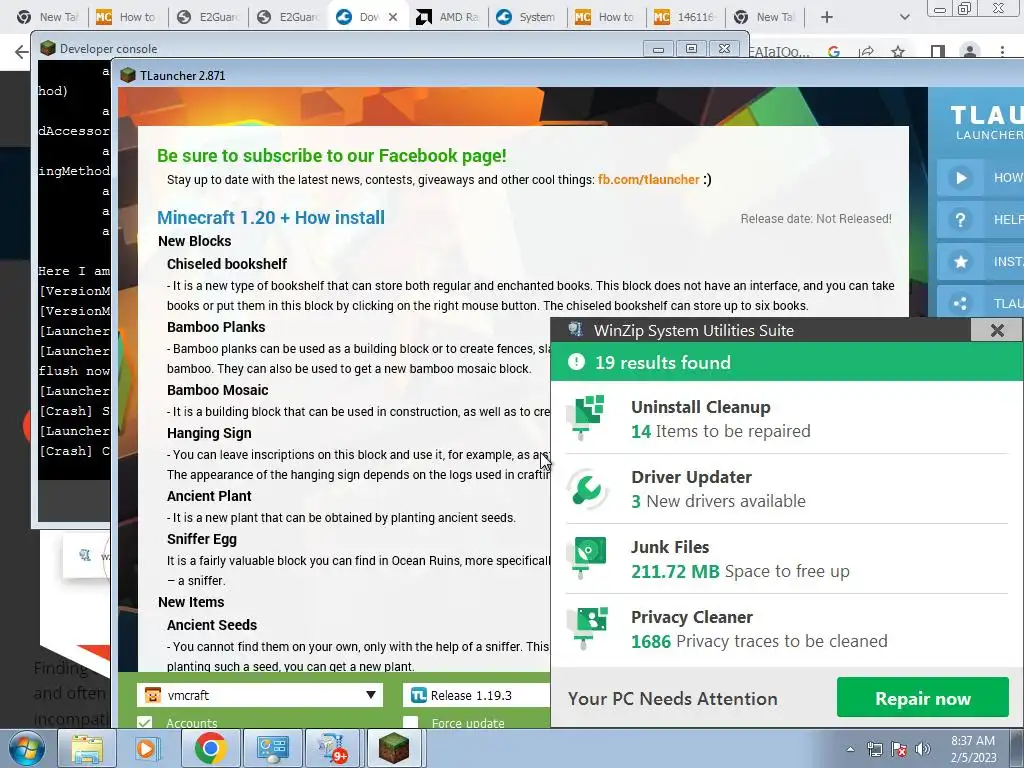Maximize the Developer console window

point(691,48)
